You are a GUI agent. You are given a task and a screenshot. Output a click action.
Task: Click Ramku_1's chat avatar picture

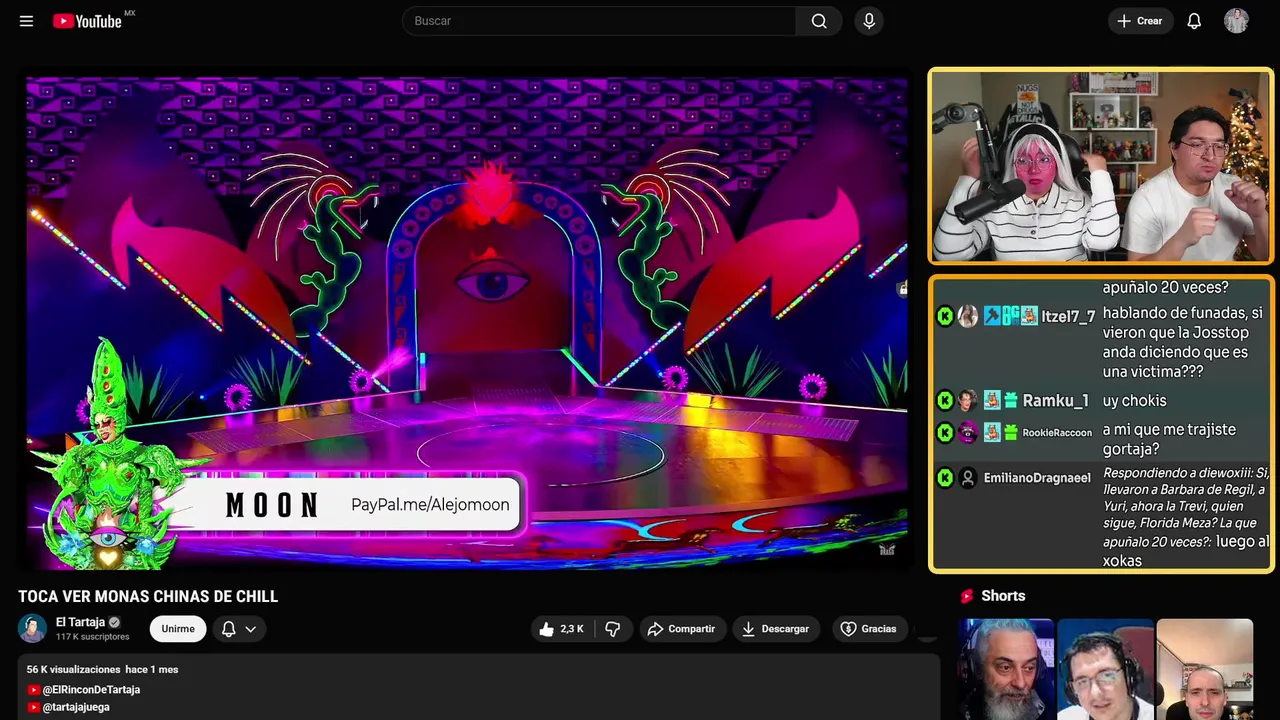click(967, 401)
